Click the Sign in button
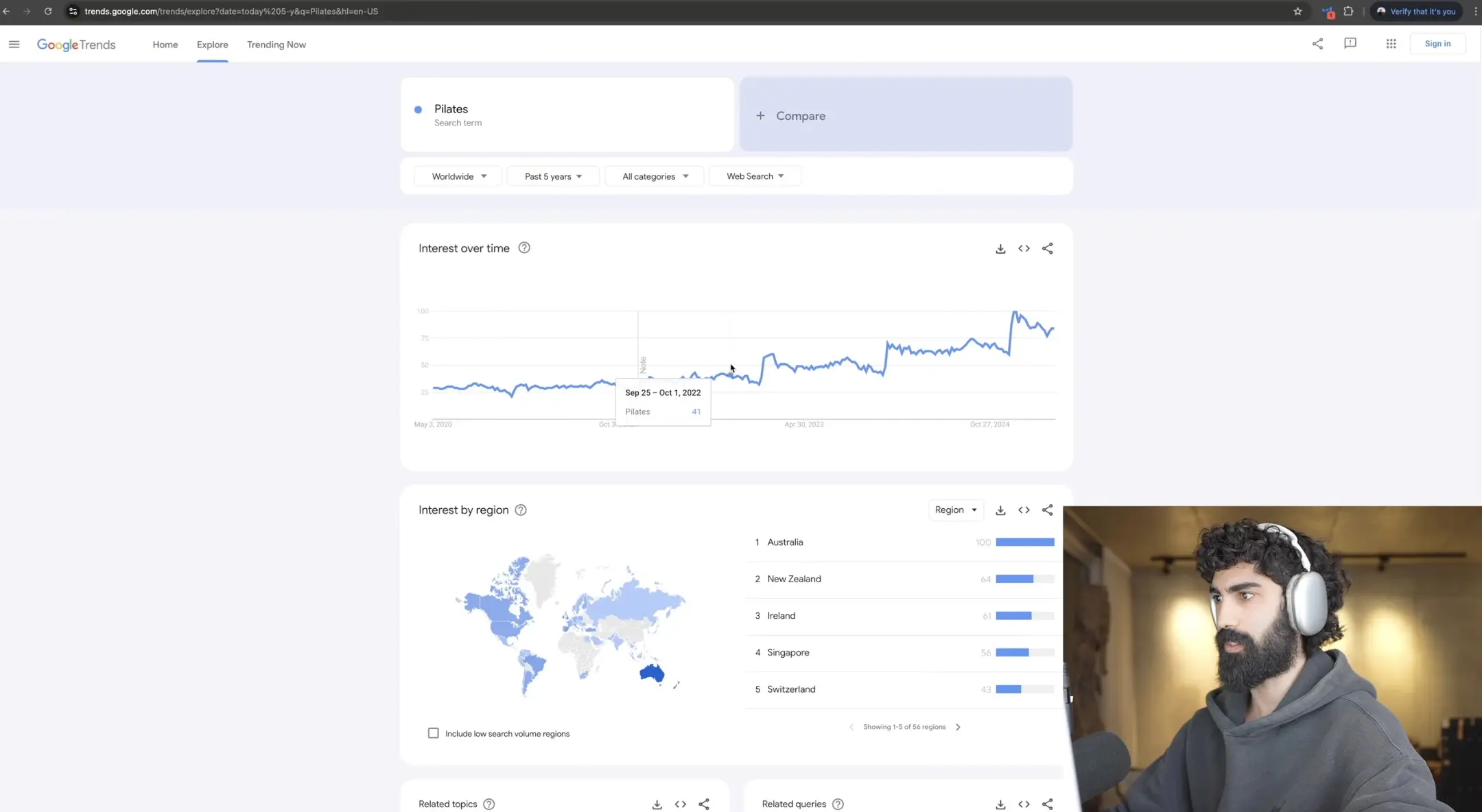This screenshot has height=812, width=1482. coord(1437,44)
